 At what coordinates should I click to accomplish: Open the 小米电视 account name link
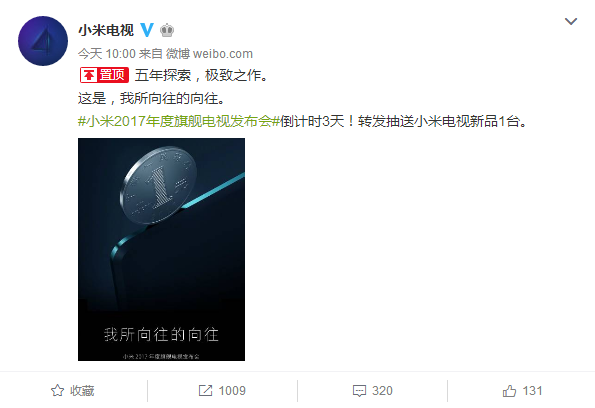[x=106, y=30]
